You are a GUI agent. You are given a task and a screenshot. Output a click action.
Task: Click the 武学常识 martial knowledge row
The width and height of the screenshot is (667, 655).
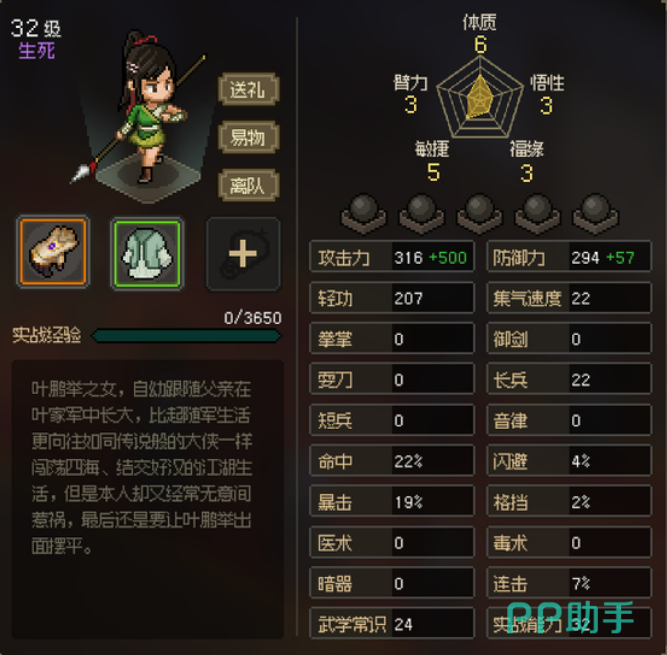tap(392, 624)
